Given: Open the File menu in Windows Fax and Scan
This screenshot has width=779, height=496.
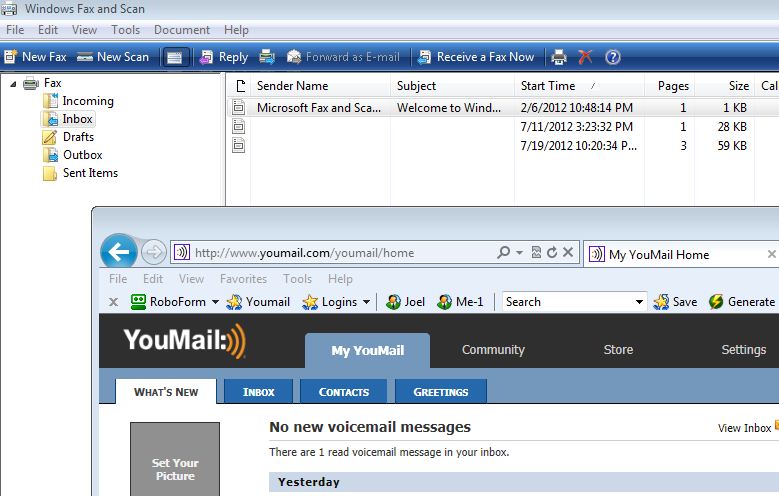Looking at the screenshot, I should click(x=15, y=30).
